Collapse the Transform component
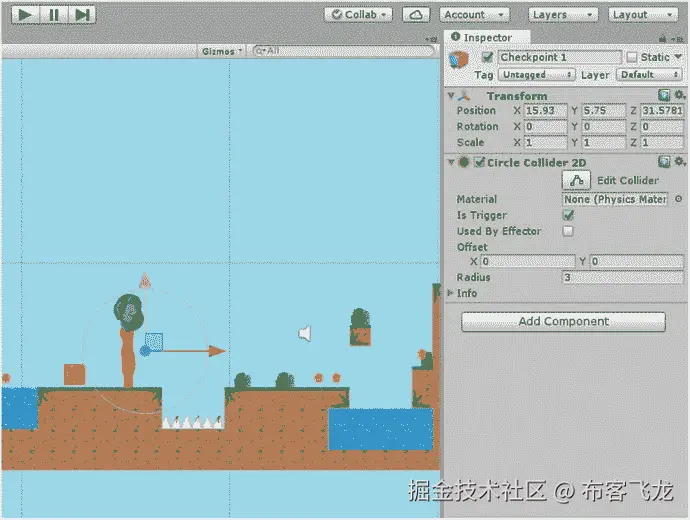 click(x=451, y=95)
